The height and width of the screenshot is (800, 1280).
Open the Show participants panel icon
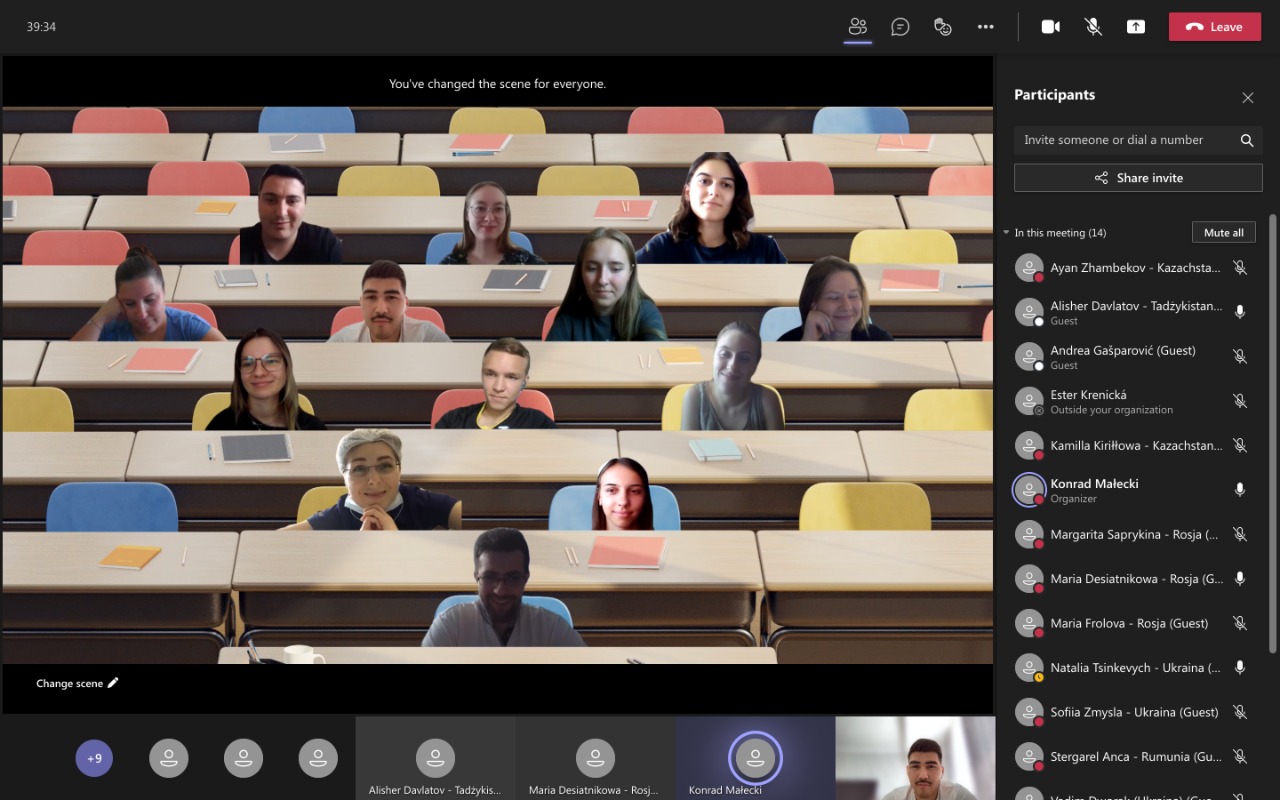point(857,27)
